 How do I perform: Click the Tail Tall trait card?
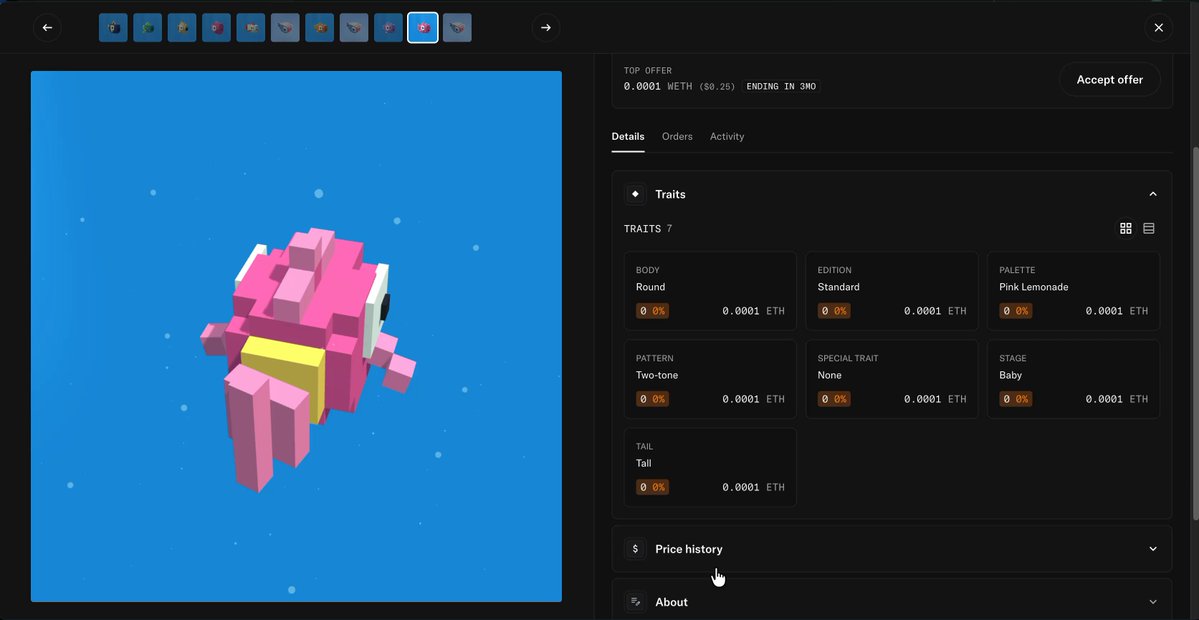(710, 467)
